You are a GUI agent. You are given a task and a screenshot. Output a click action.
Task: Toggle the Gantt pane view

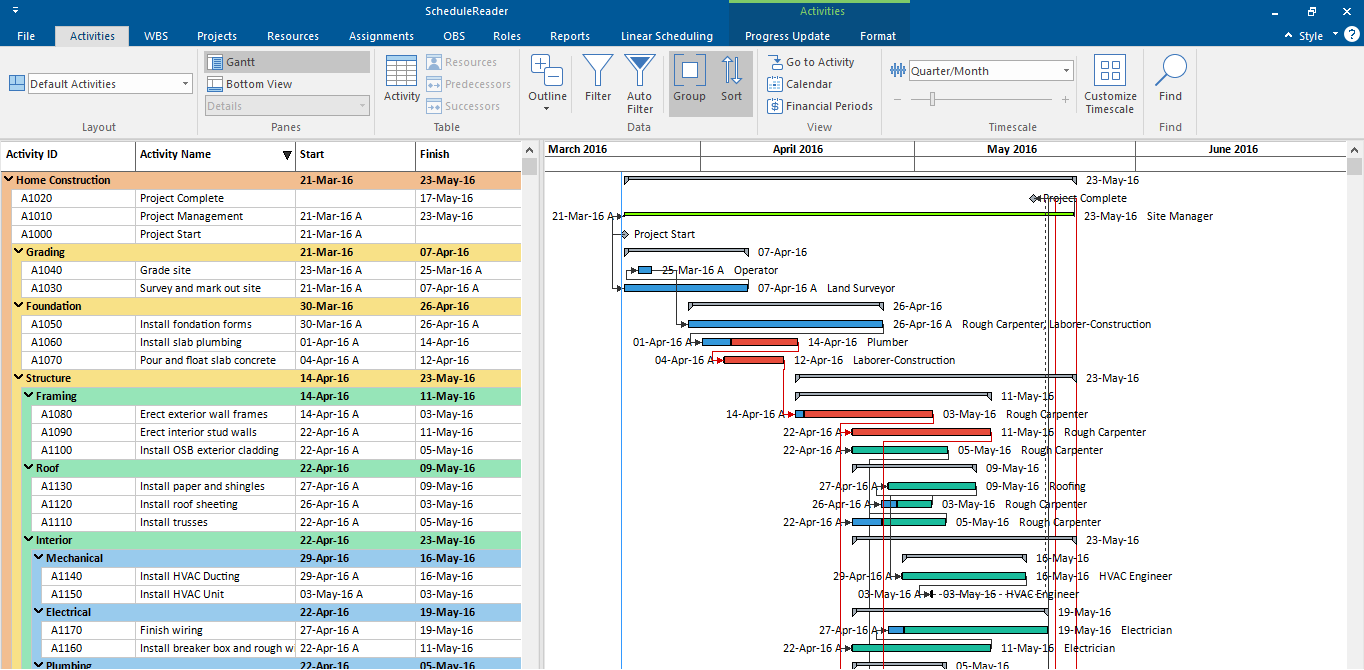pos(287,62)
